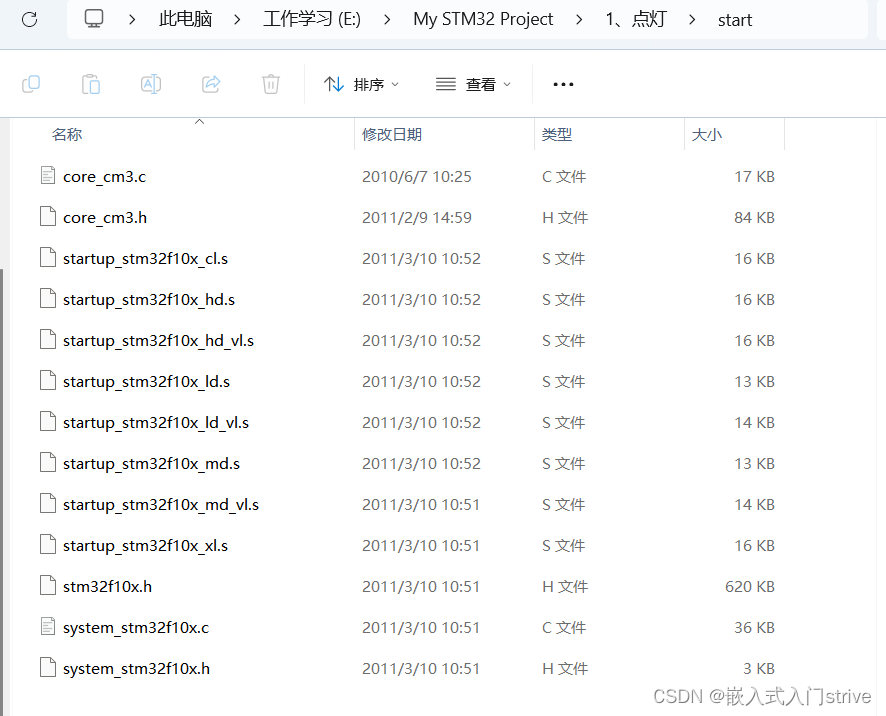Select the file system_stm32f10x.h
This screenshot has height=716, width=886.
137,669
